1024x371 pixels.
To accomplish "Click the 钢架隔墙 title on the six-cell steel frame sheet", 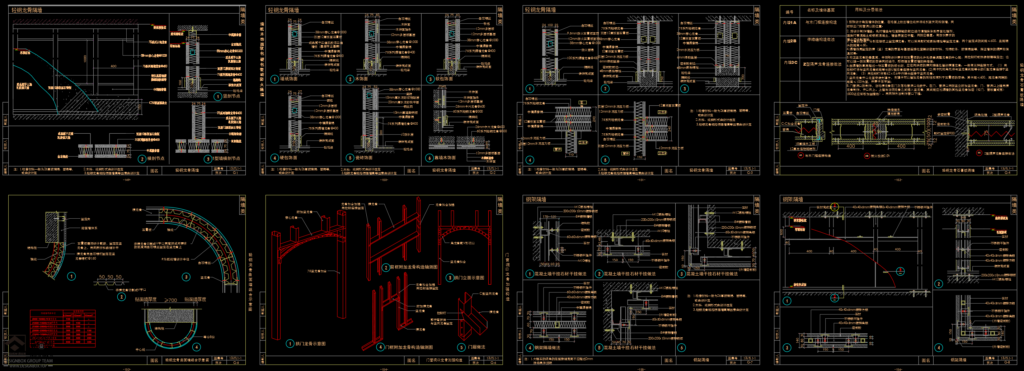I will [x=537, y=199].
